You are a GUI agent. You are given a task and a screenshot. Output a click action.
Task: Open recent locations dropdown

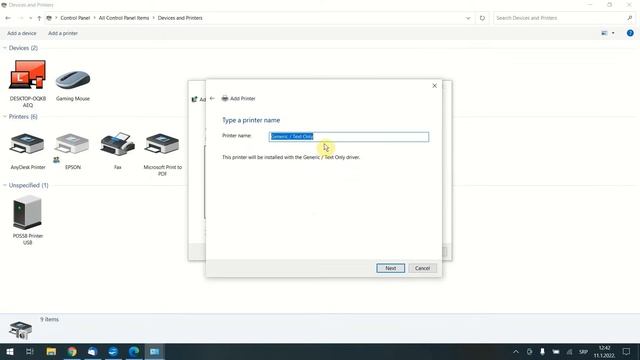coord(30,18)
